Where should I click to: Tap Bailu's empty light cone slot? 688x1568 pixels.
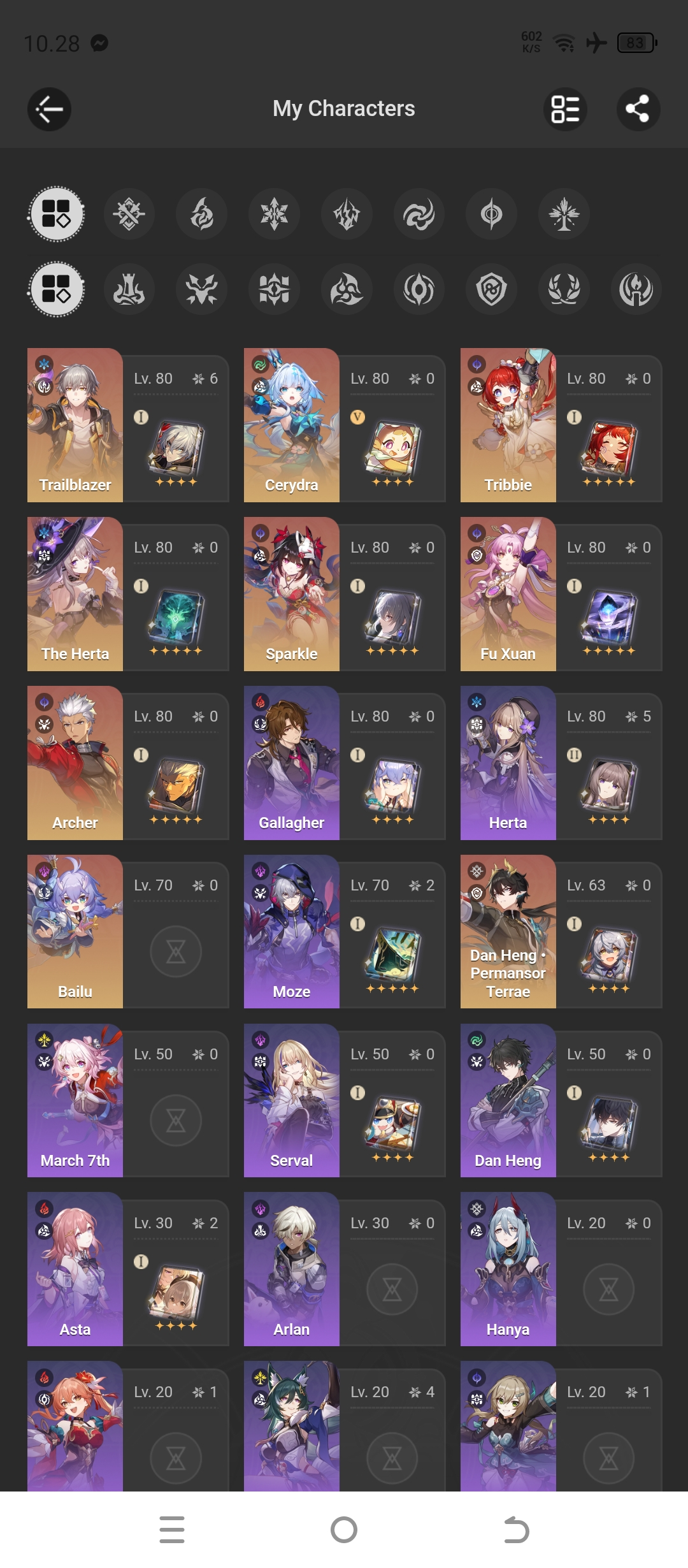tap(176, 952)
